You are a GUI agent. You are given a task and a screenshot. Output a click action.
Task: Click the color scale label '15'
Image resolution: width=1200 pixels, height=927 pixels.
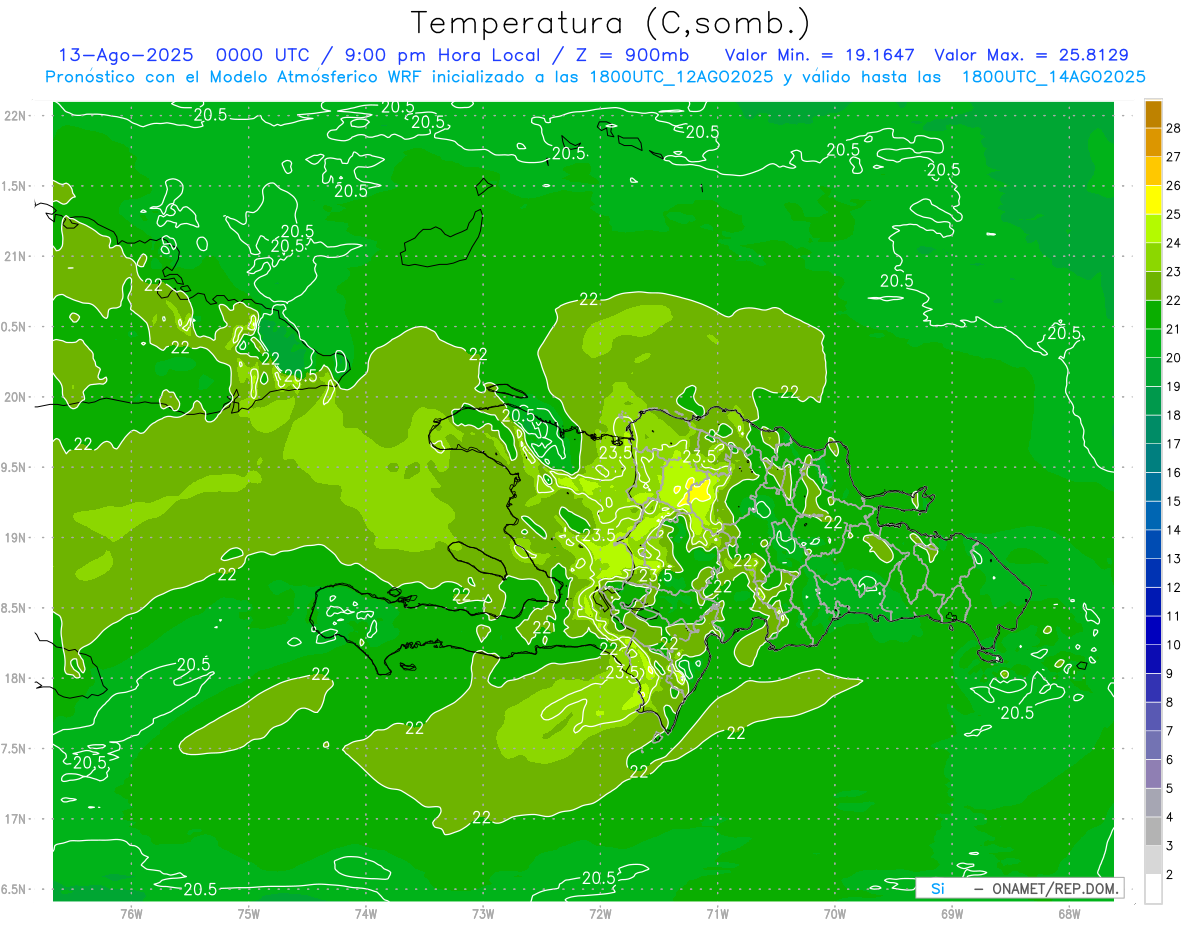click(x=1175, y=501)
